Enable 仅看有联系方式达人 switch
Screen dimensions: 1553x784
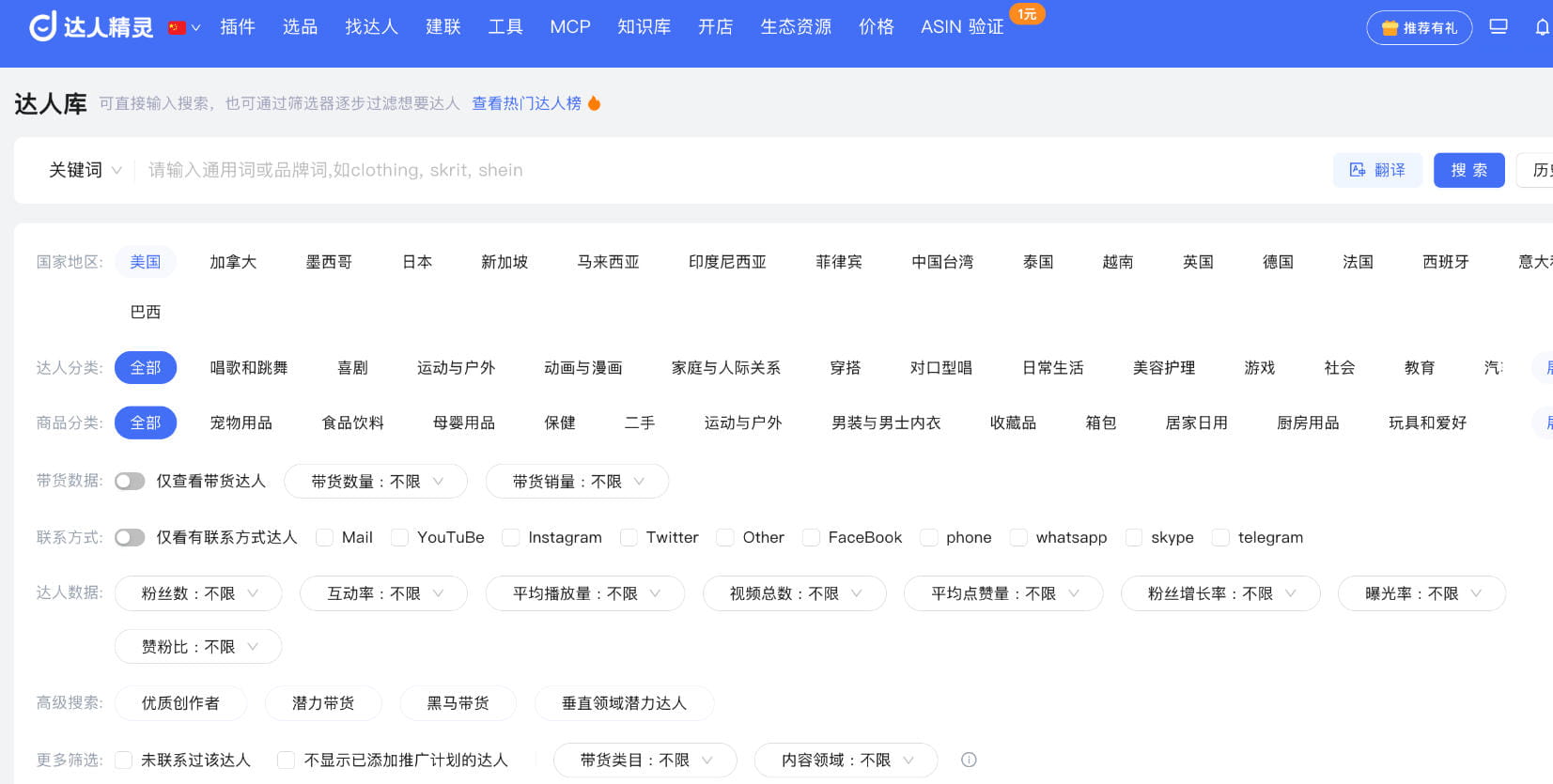pos(130,537)
